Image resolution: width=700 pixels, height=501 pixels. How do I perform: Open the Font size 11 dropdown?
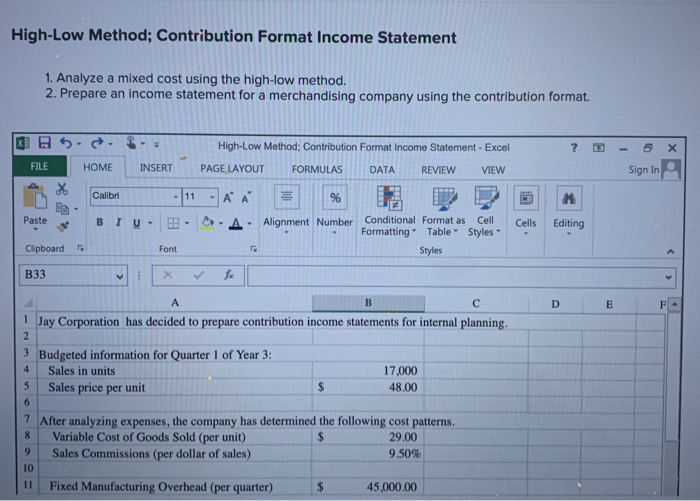pyautogui.click(x=212, y=197)
